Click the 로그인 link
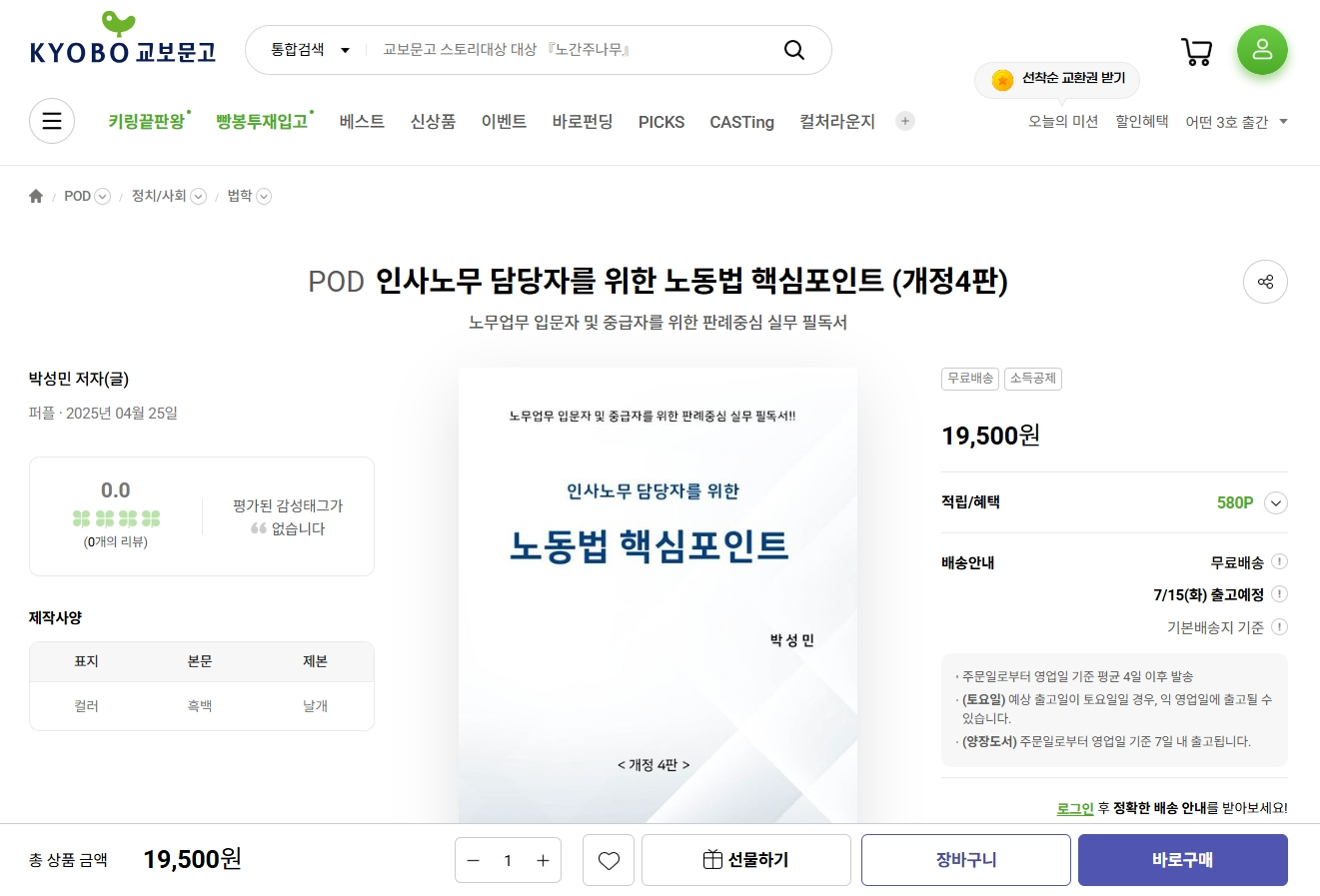Screen dimensions: 1320x896 tap(1075, 808)
